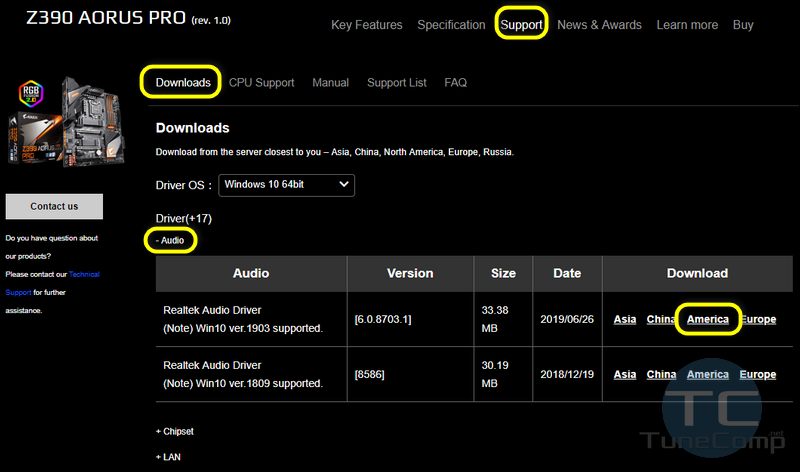Open the Support tab
This screenshot has height=472, width=800.
pyautogui.click(x=521, y=25)
